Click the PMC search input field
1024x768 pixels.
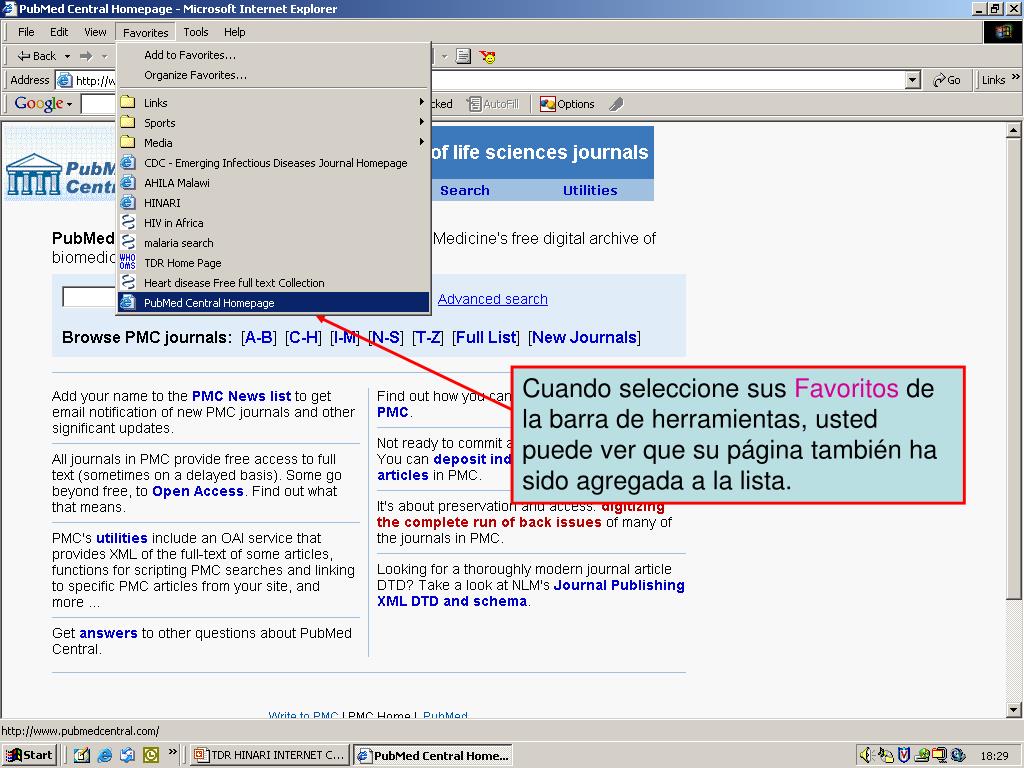tap(89, 296)
